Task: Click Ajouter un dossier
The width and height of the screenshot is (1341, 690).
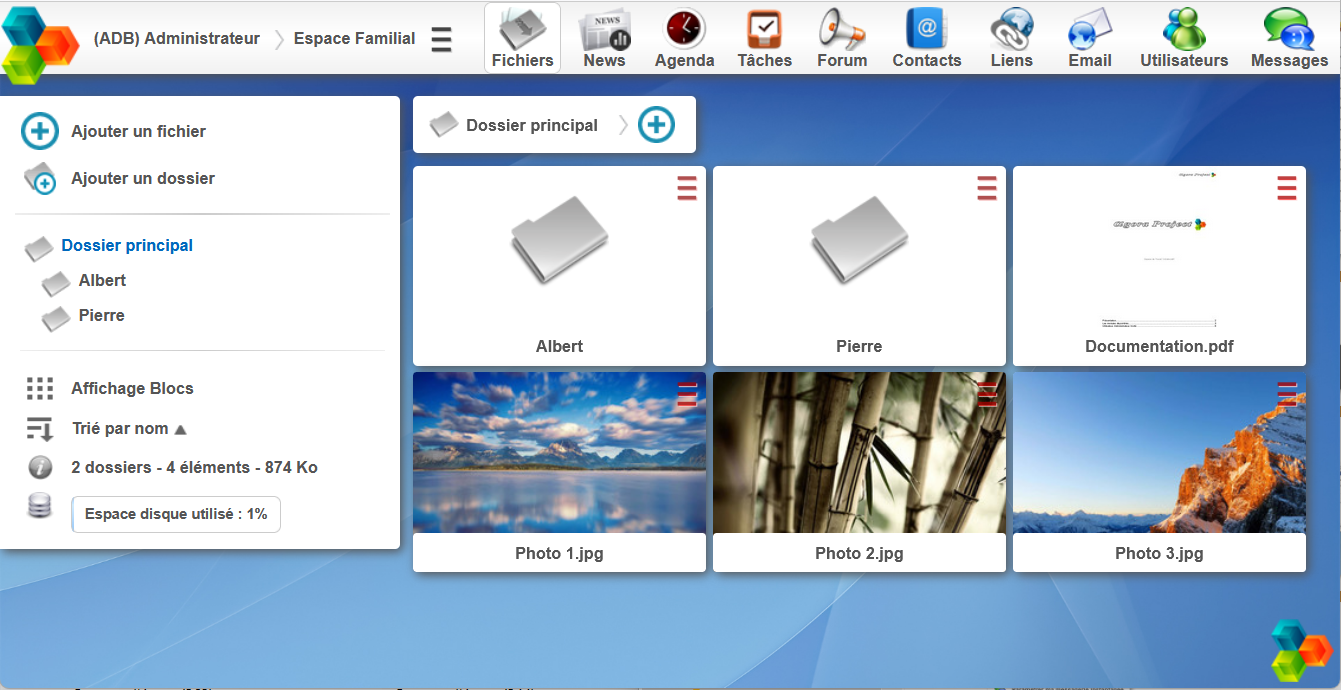Action: pos(142,179)
